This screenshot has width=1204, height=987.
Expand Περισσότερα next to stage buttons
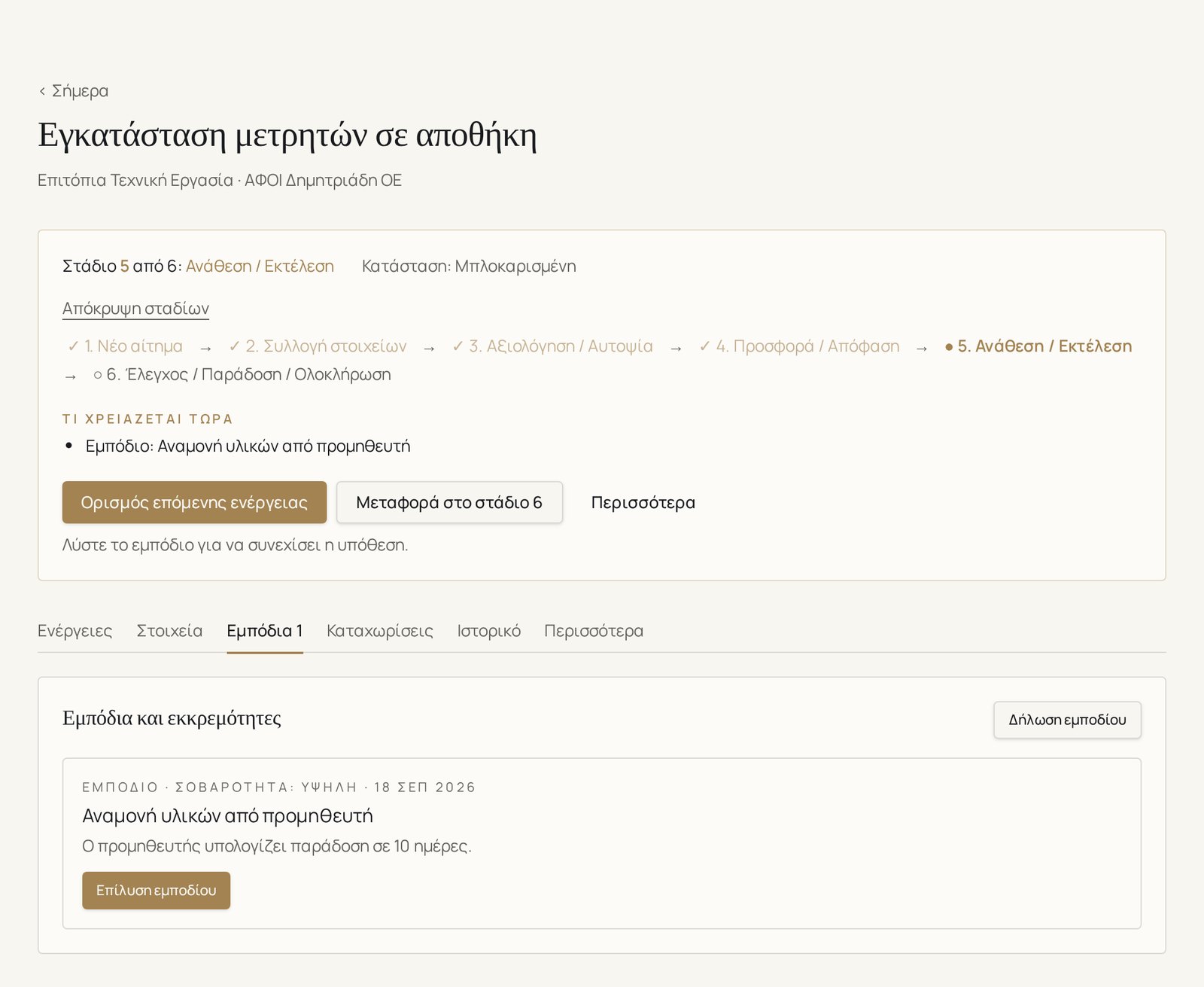pyautogui.click(x=643, y=502)
